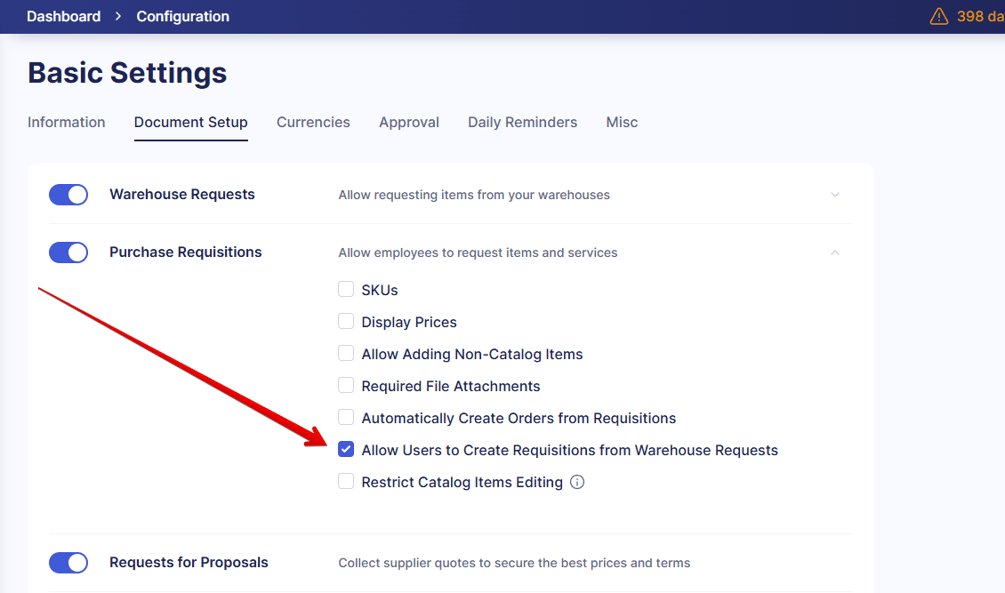Open the Approval tab
Viewport: 1005px width, 593px height.
pos(409,122)
